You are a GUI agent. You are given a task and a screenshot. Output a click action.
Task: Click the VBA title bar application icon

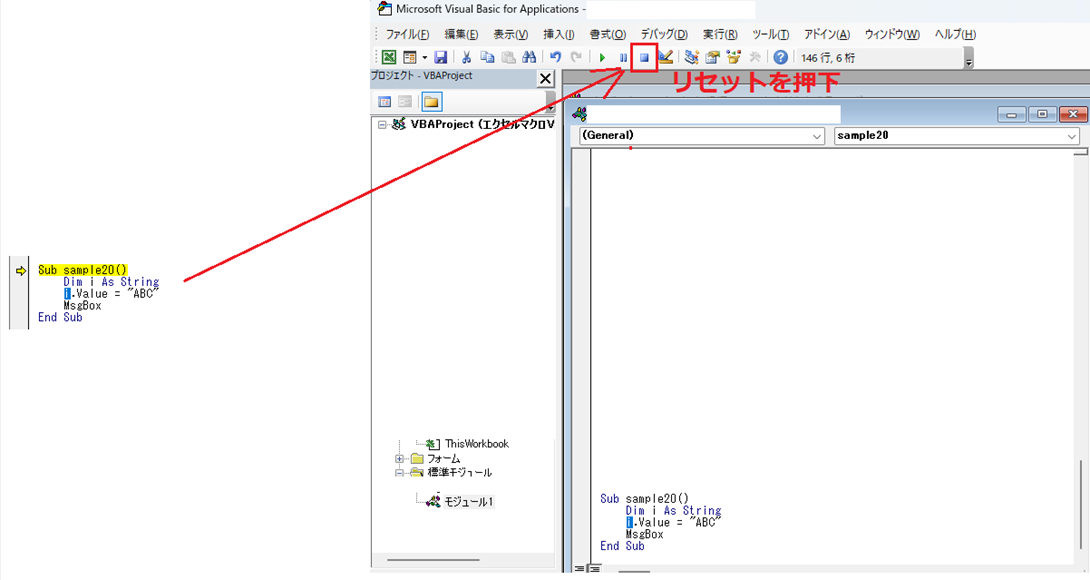(384, 9)
